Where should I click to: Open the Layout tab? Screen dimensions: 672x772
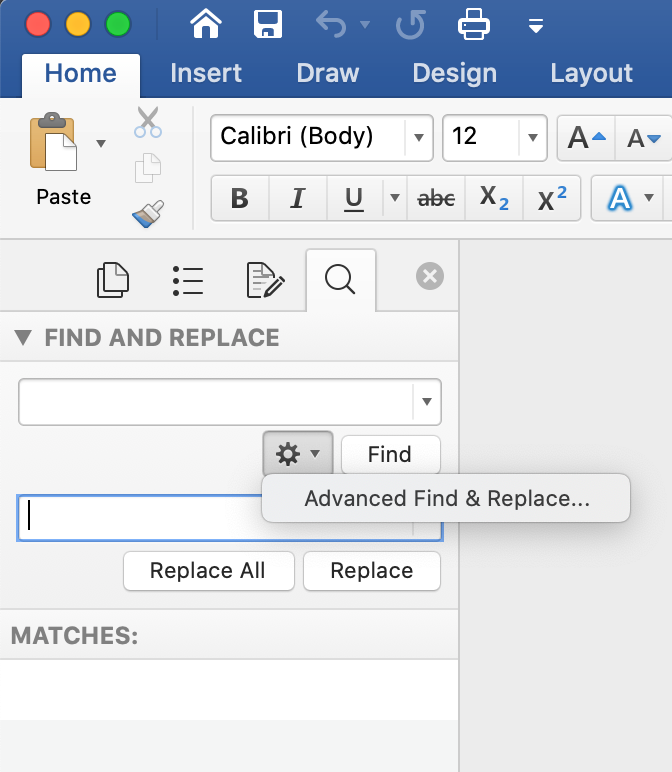[x=591, y=74]
